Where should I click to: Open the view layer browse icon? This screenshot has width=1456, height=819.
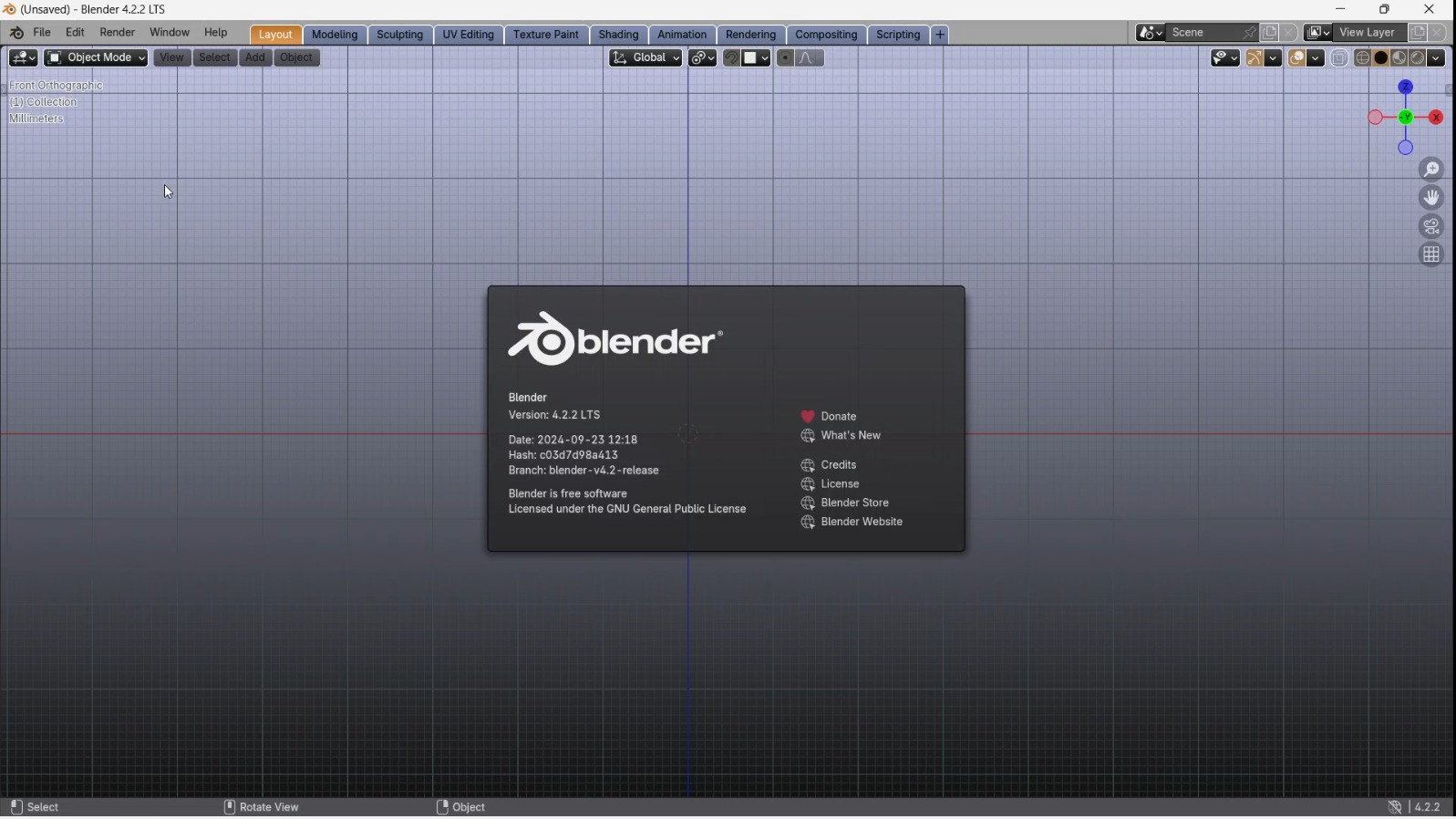pos(1318,33)
